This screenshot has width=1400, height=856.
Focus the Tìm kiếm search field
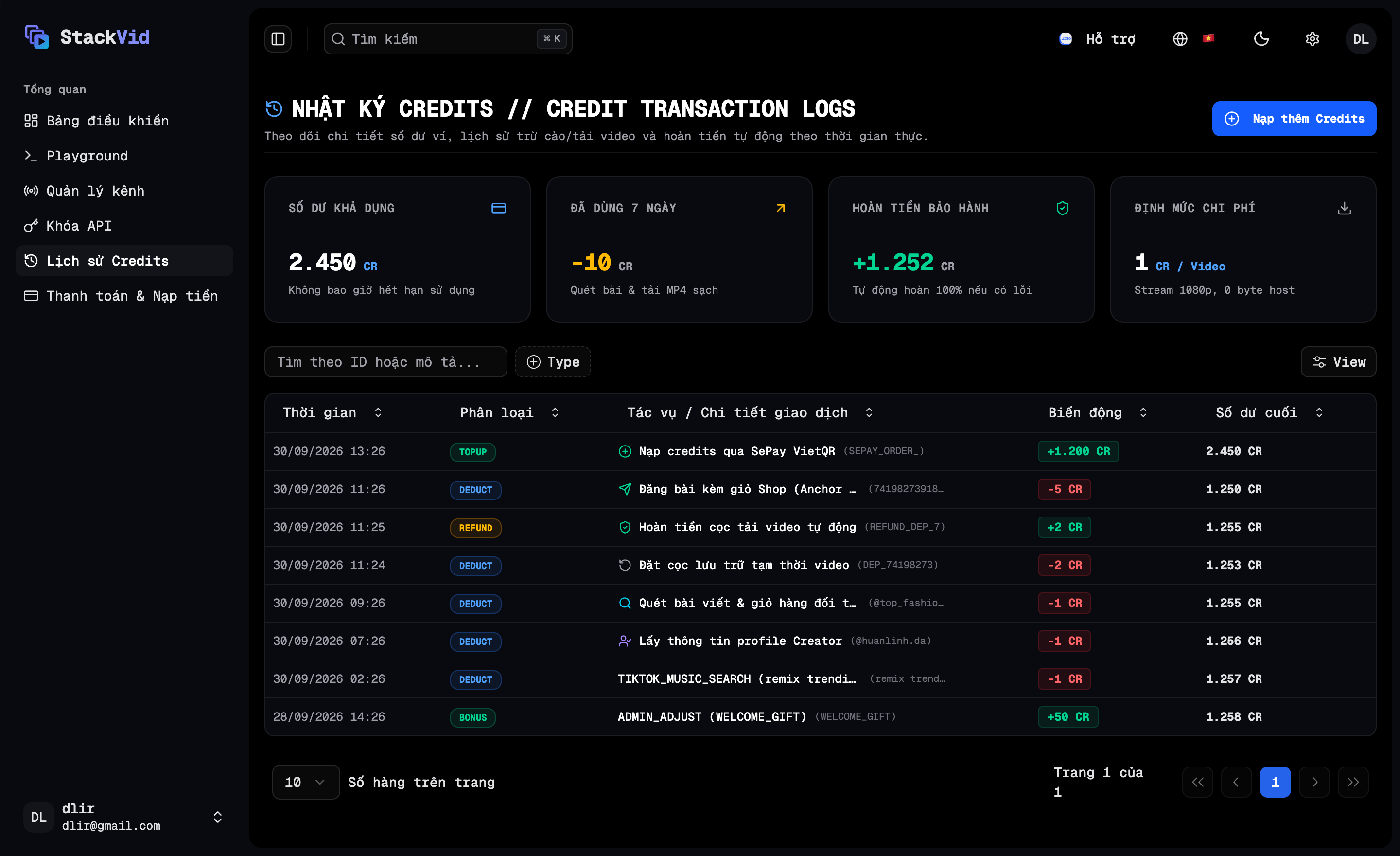coord(448,38)
